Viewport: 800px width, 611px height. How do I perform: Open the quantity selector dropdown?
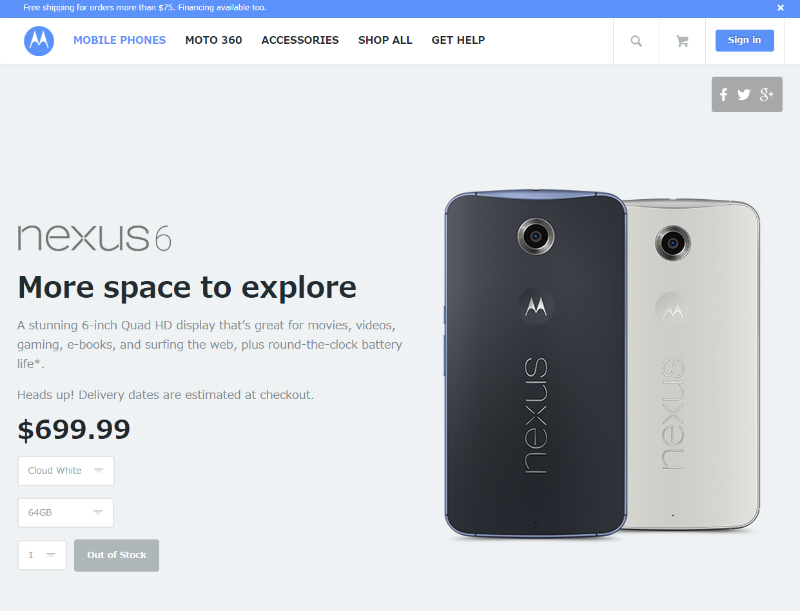[x=42, y=555]
